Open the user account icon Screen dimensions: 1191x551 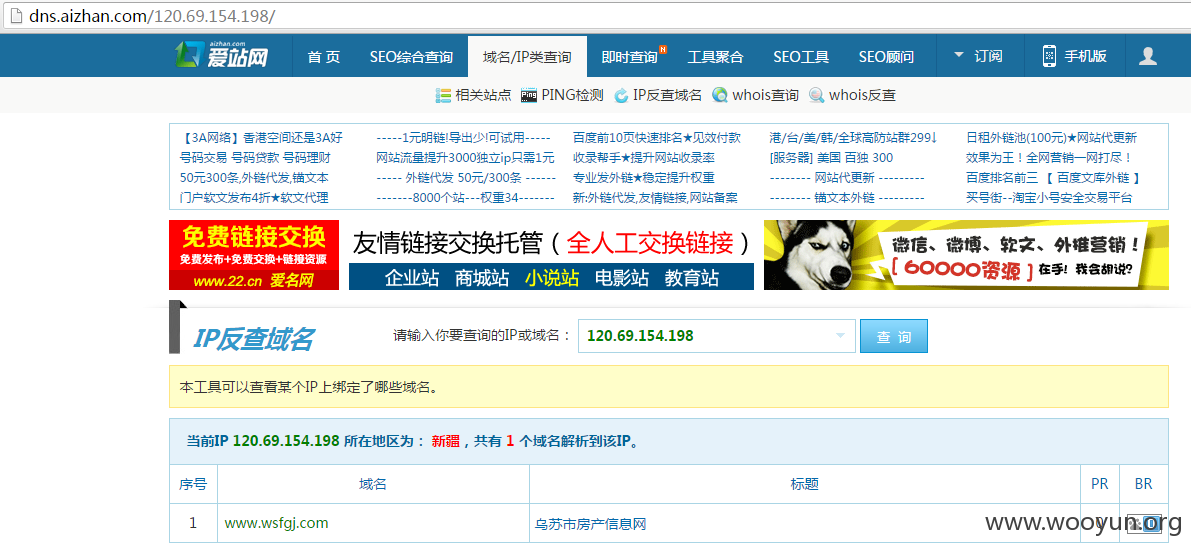click(1148, 55)
